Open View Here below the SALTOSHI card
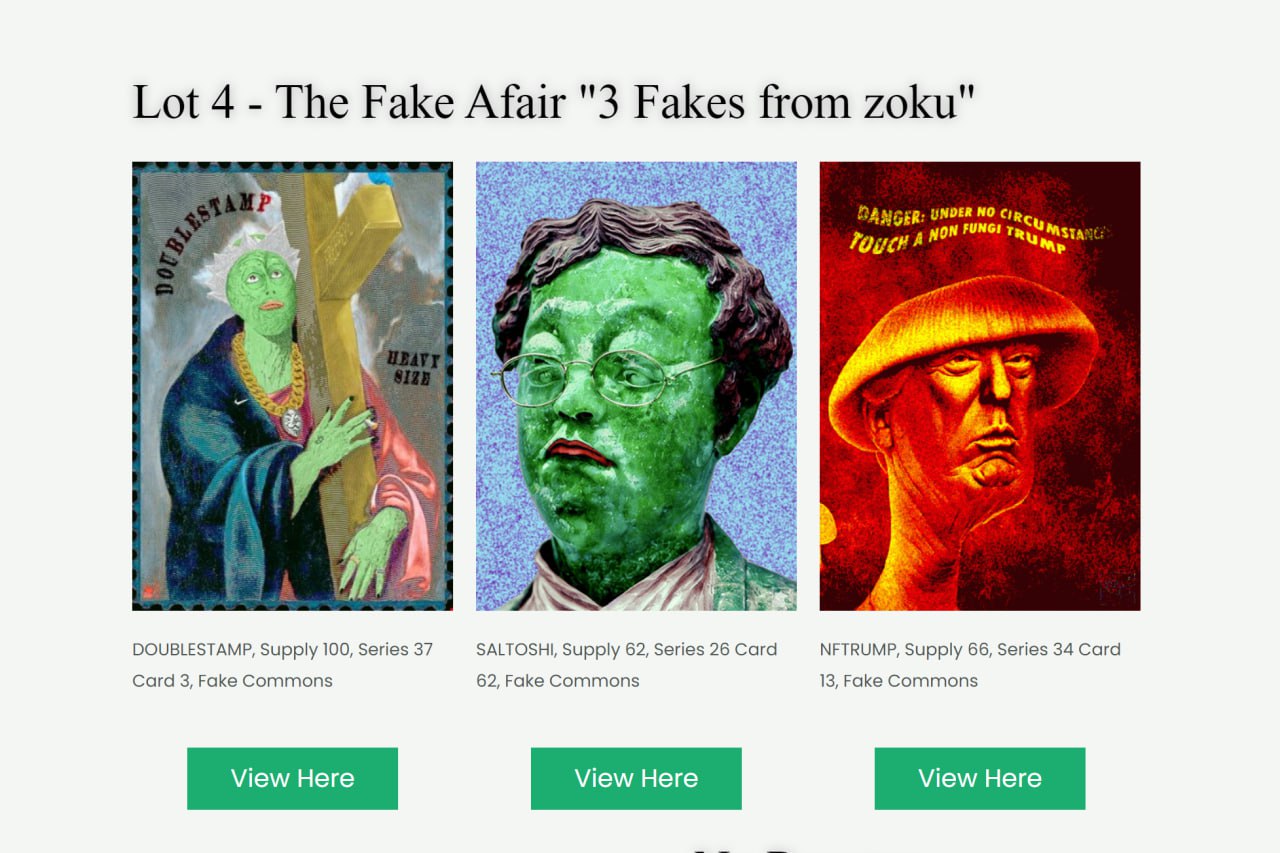 tap(636, 778)
